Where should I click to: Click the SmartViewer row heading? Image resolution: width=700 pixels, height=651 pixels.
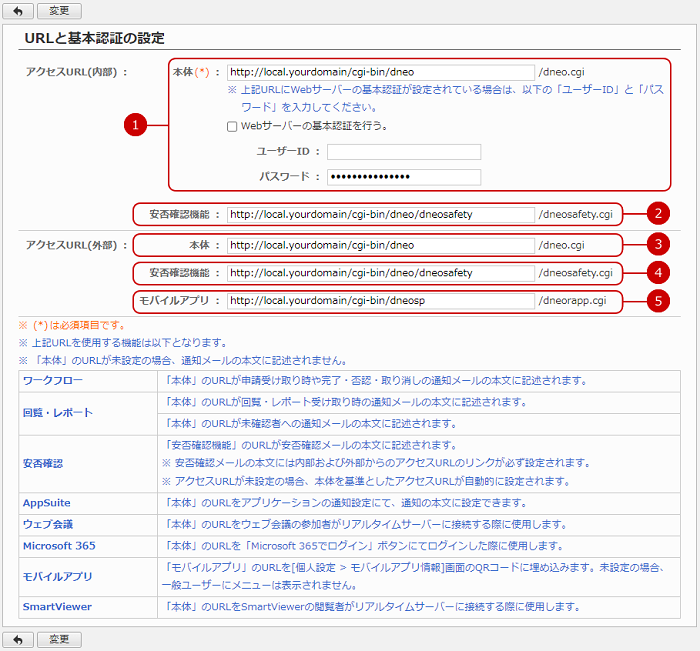pyautogui.click(x=57, y=606)
